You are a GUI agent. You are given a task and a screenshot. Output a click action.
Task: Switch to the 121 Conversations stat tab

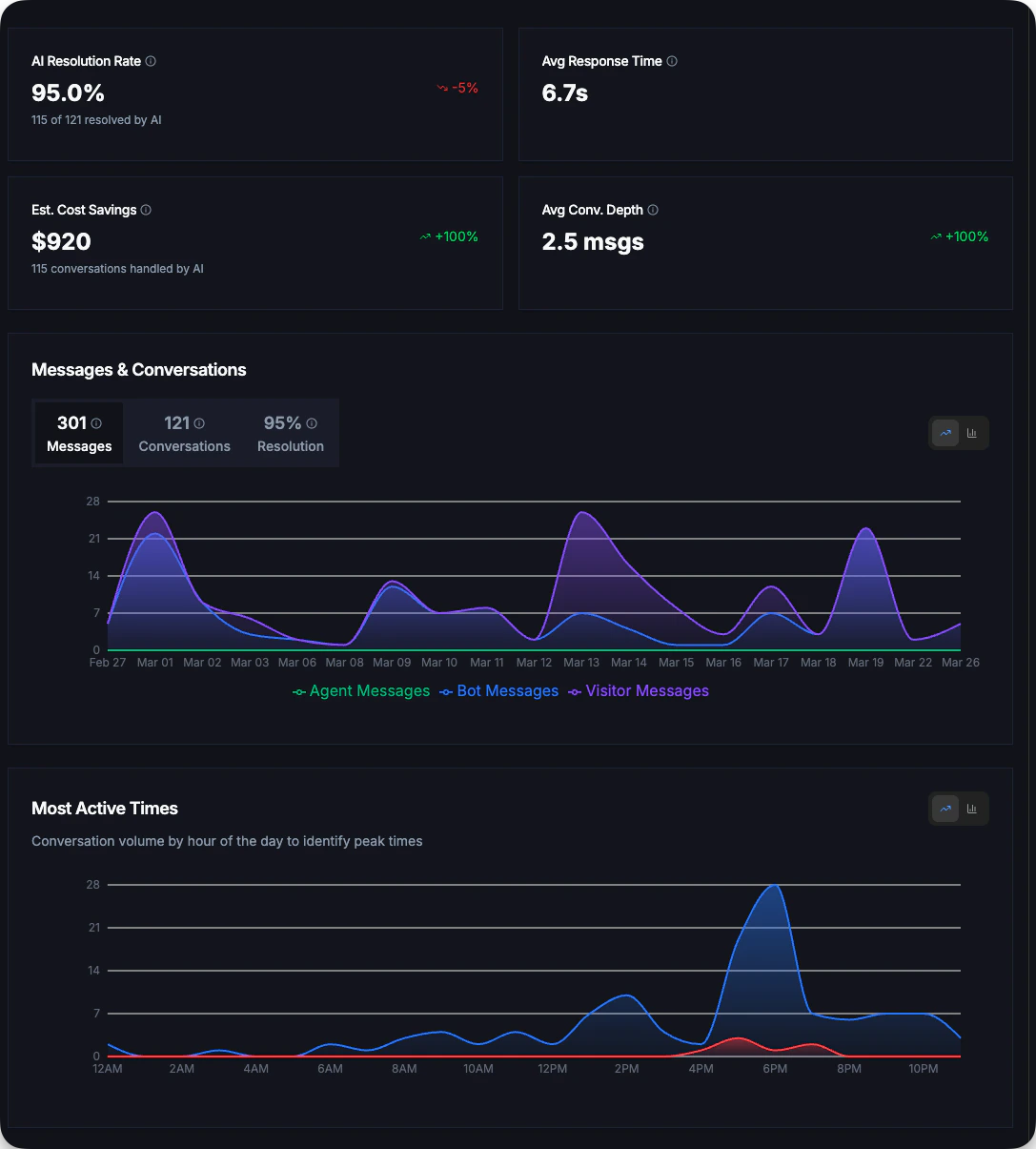click(x=184, y=433)
